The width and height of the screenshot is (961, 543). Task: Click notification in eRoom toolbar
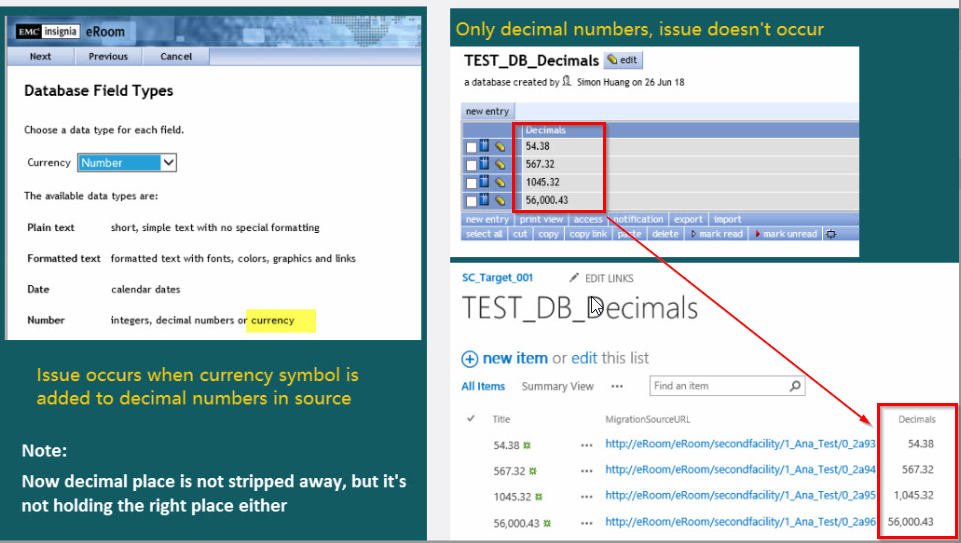pos(638,219)
